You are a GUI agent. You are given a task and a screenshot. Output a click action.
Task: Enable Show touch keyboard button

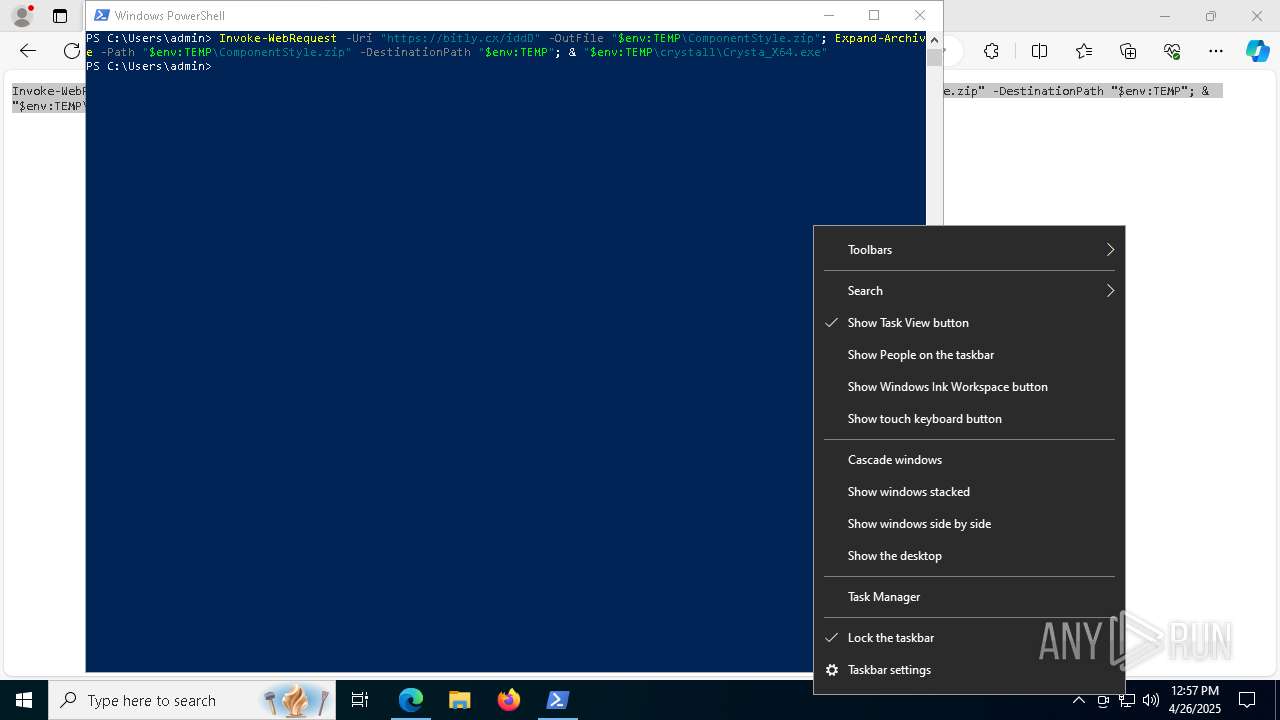click(969, 419)
